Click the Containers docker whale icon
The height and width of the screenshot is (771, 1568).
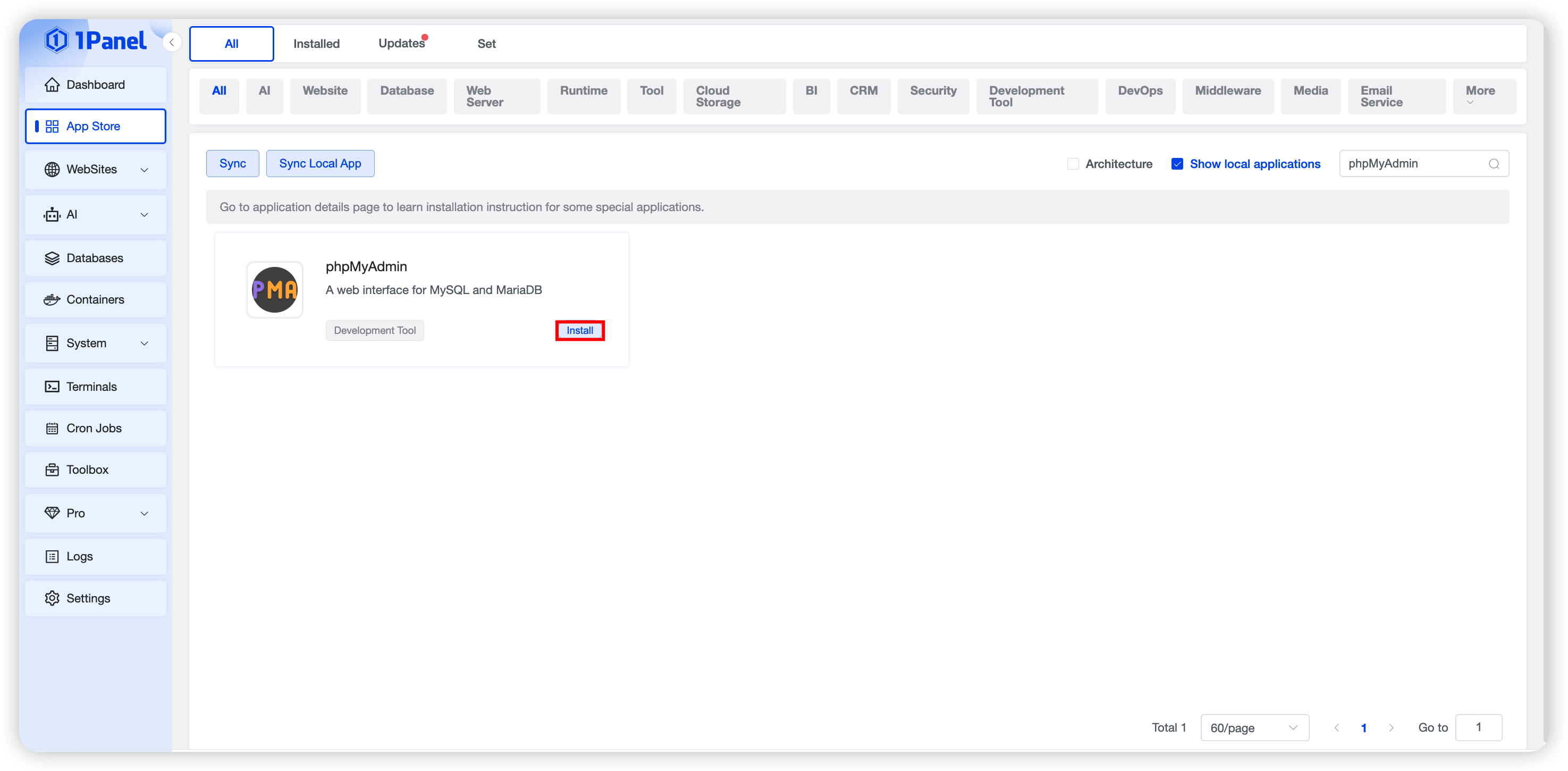click(52, 300)
